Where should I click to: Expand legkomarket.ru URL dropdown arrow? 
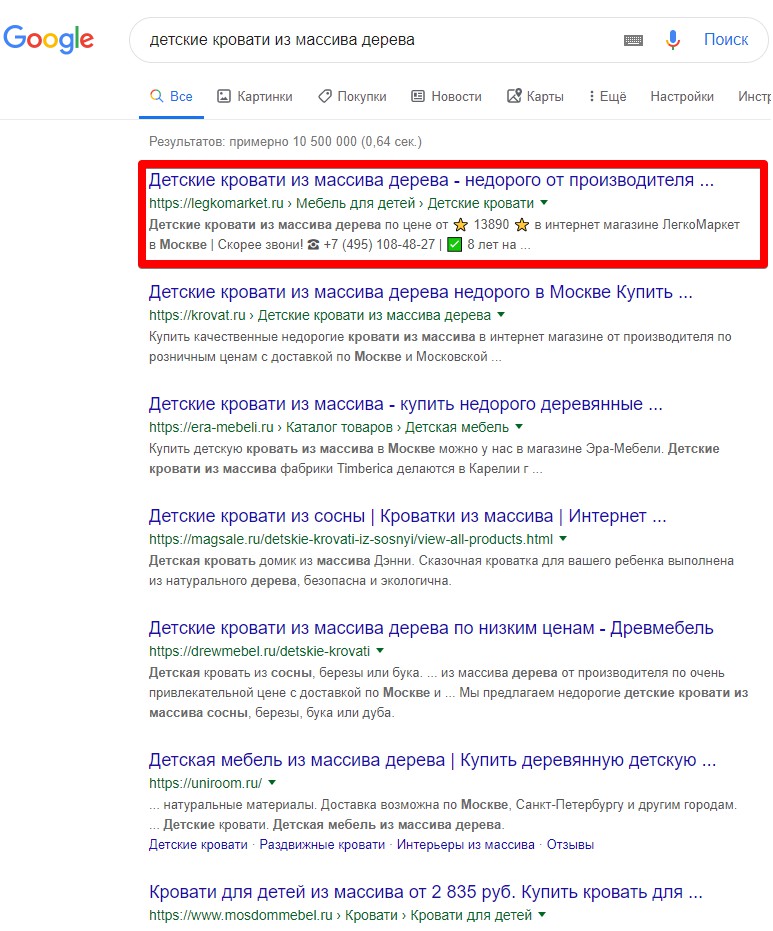point(544,203)
